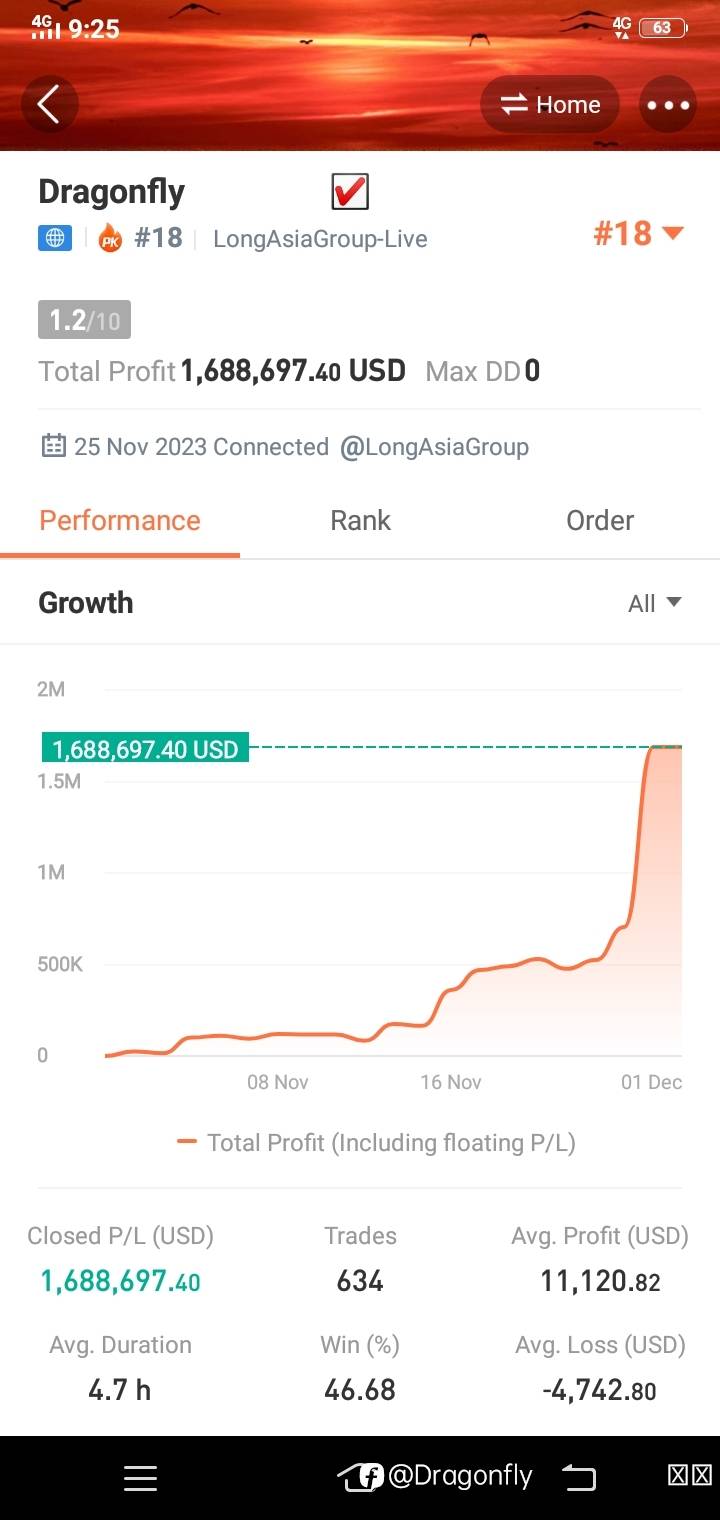
Task: Toggle the red checkmark box beside Dragonfly
Action: pyautogui.click(x=350, y=191)
